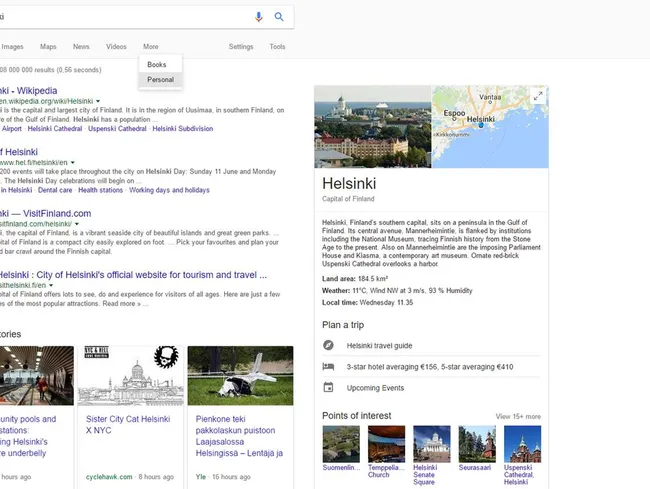Open Working days and holidays sitelink
650x489 pixels.
click(169, 190)
